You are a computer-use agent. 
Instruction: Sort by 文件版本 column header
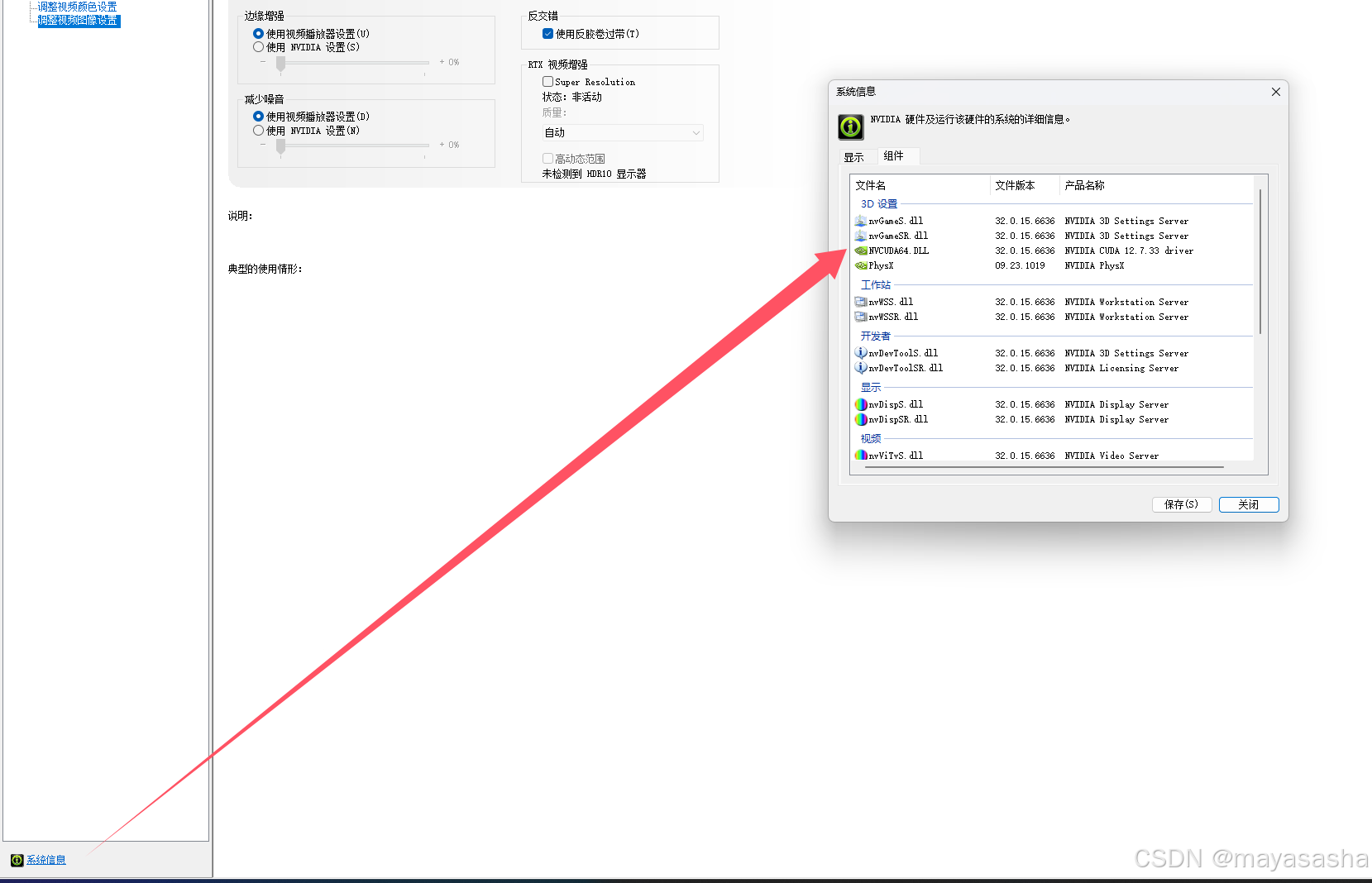tap(1025, 185)
